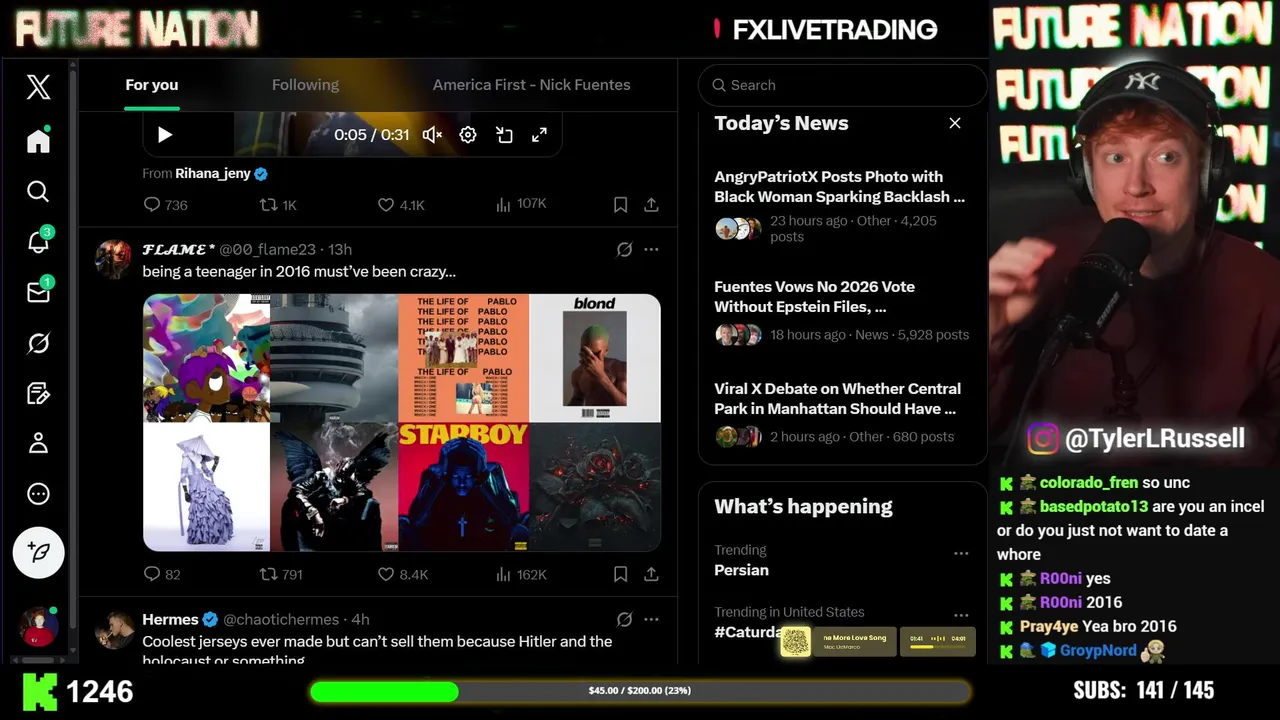Screen dimensions: 1280x720
Task: Open the Starboy album cover image
Action: pyautogui.click(x=463, y=487)
